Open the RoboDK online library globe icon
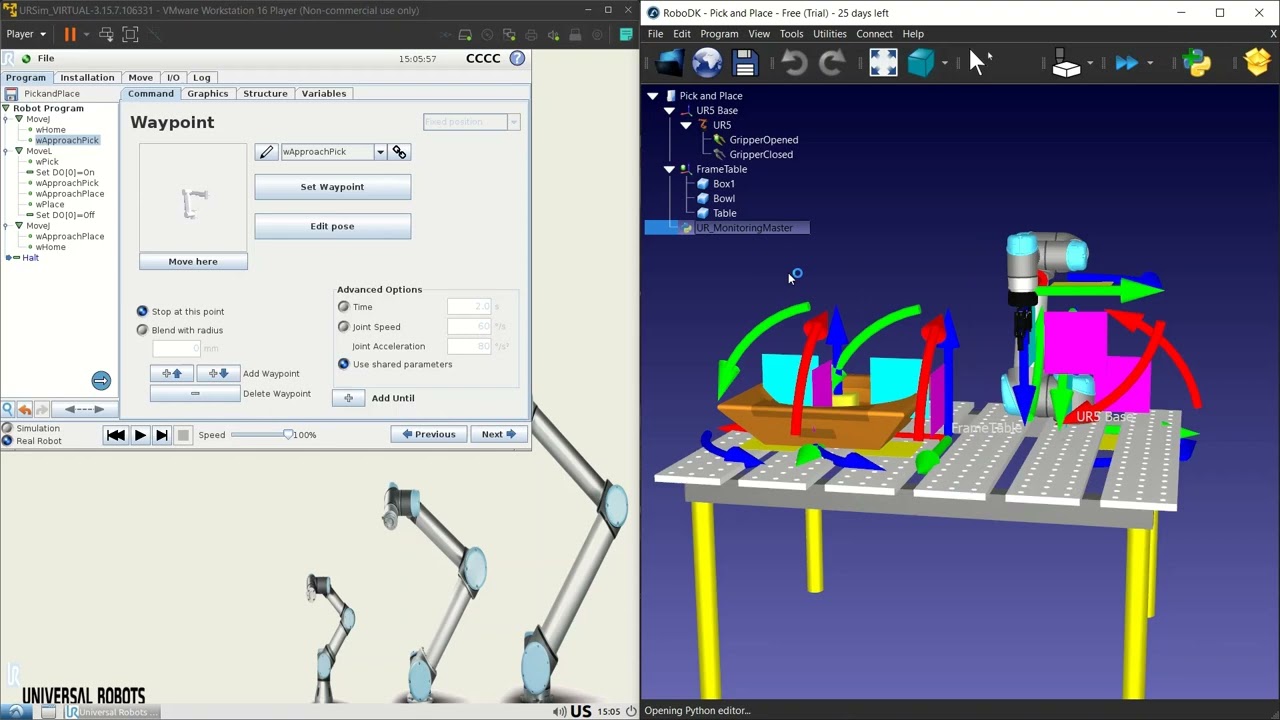 [x=707, y=63]
